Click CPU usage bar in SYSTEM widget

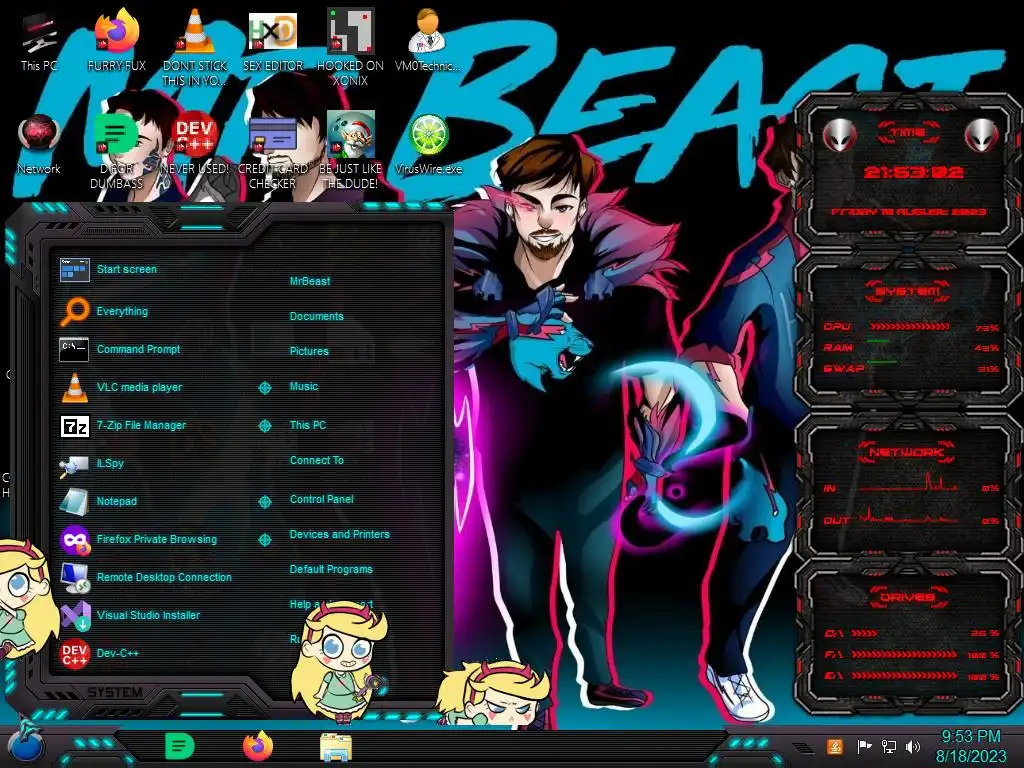(910, 327)
